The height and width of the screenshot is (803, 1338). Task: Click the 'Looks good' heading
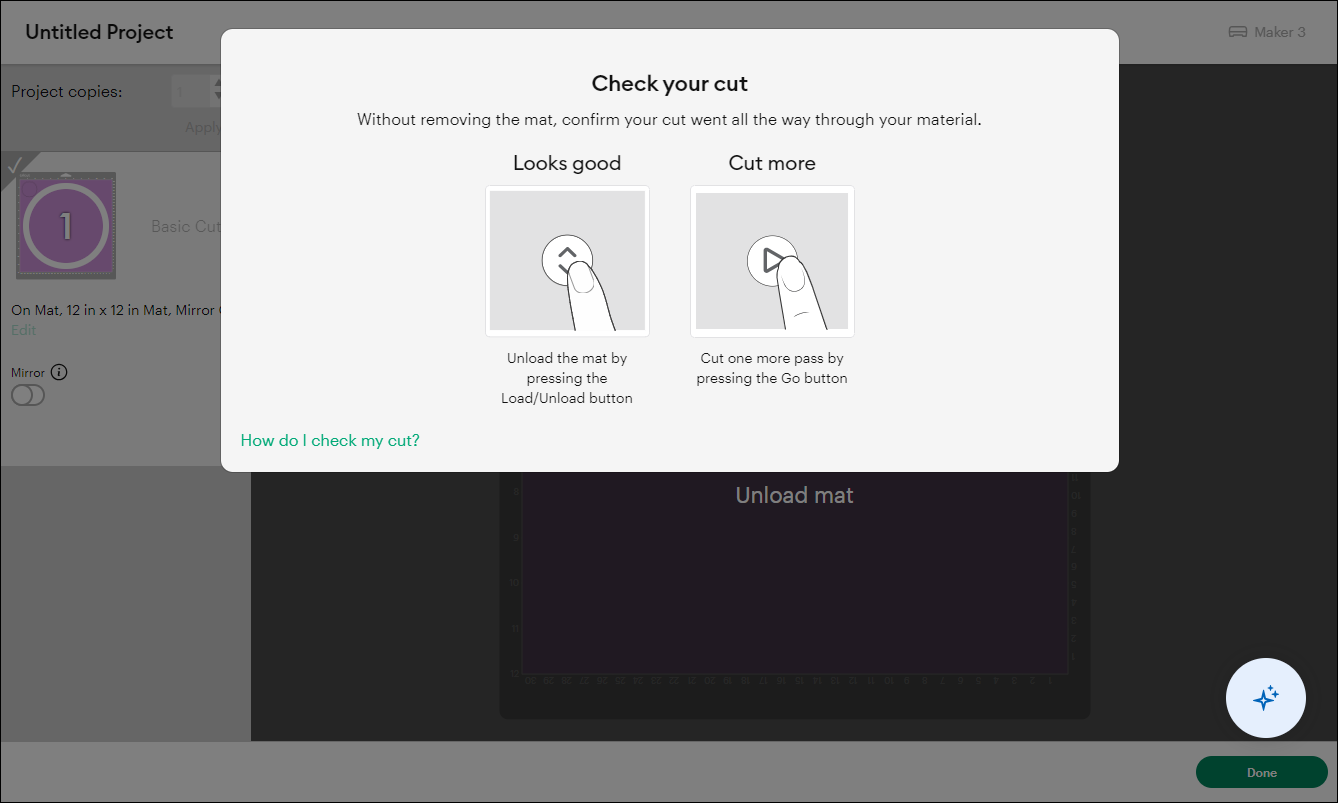pyautogui.click(x=567, y=163)
